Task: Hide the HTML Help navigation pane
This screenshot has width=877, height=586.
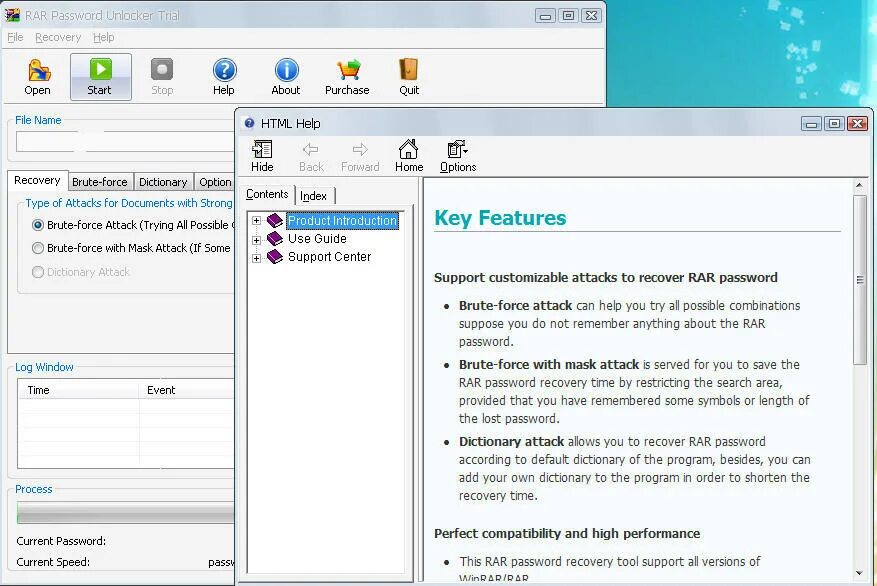Action: [x=262, y=156]
